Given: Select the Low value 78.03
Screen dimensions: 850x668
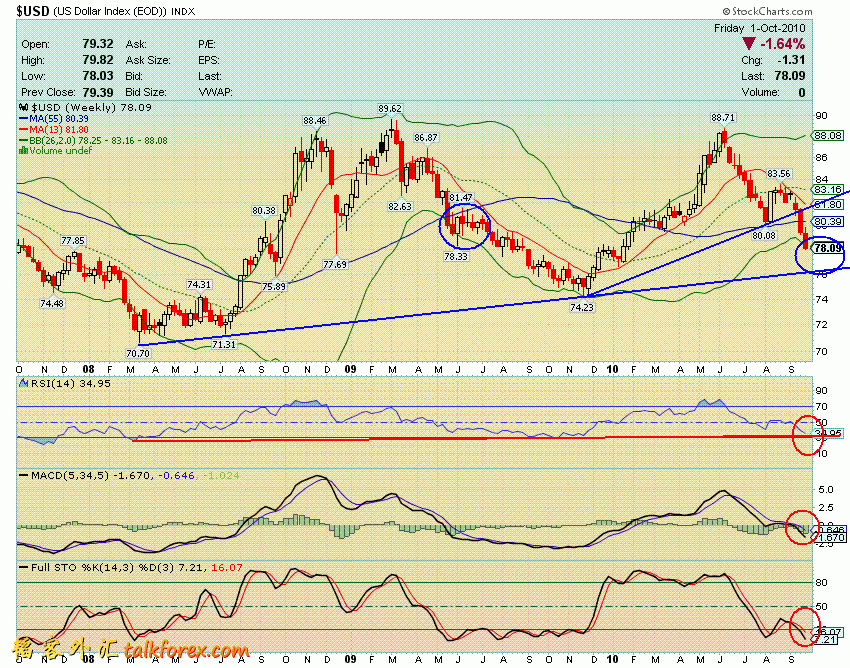Looking at the screenshot, I should point(98,76).
